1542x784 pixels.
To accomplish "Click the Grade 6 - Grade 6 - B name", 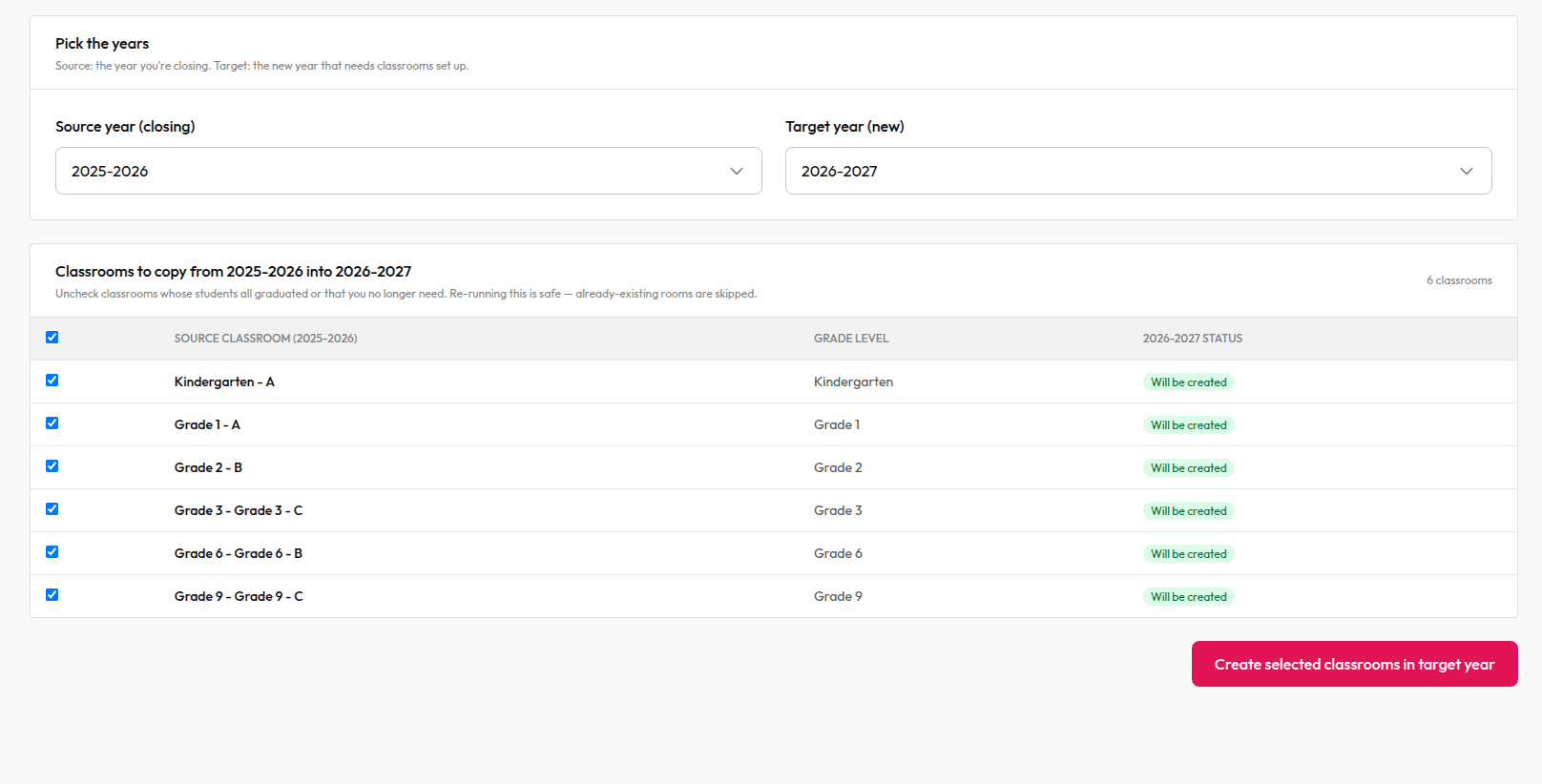I will (x=239, y=553).
